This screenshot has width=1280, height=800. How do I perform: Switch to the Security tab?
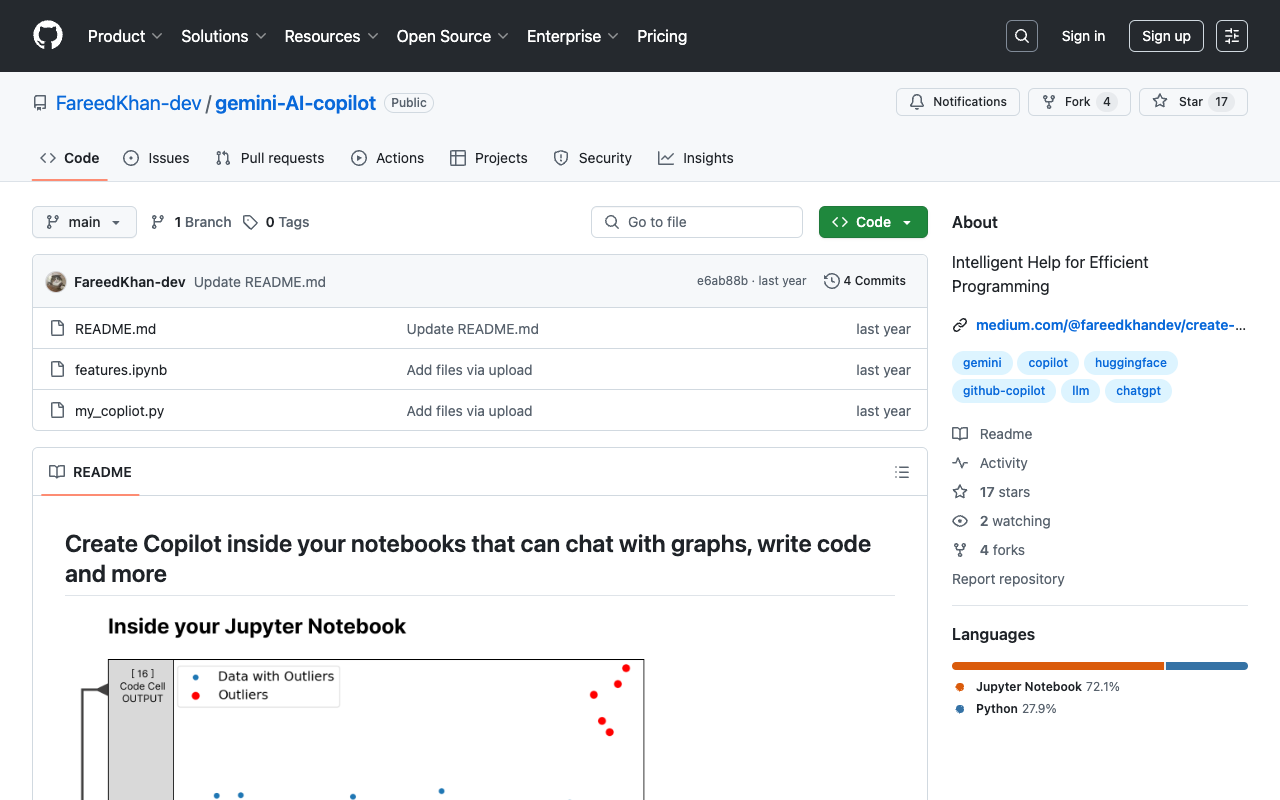593,158
